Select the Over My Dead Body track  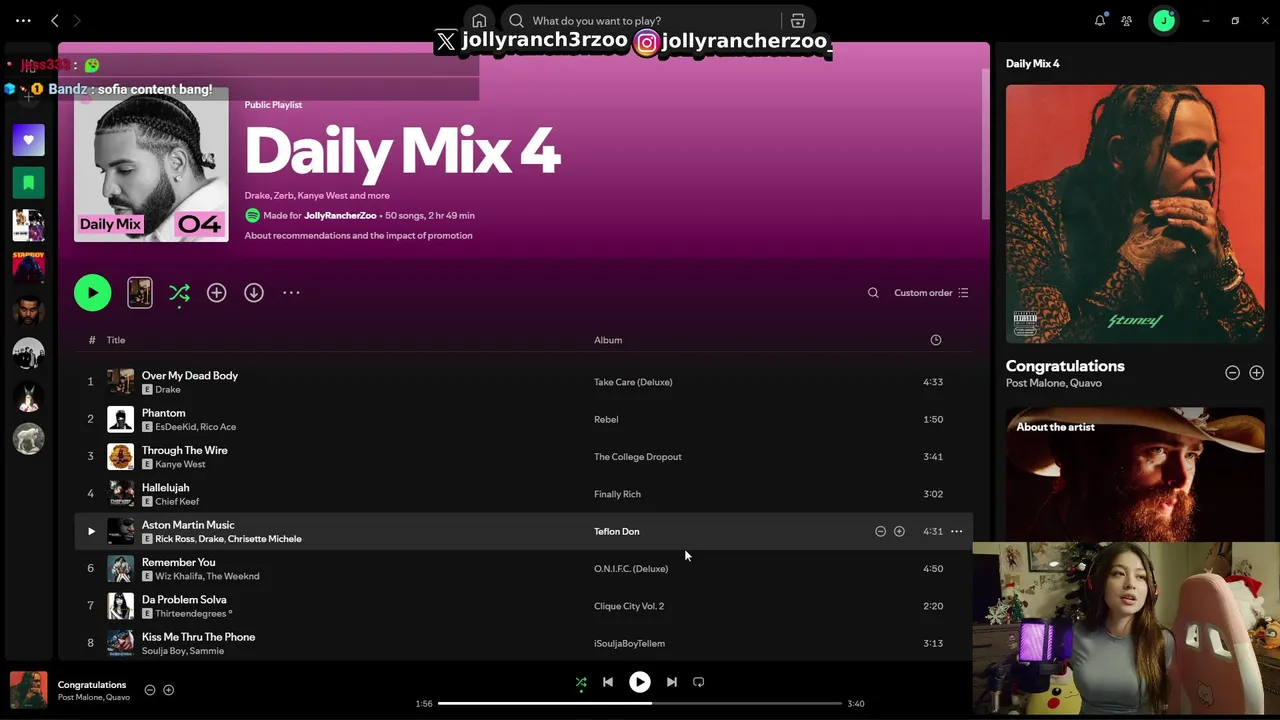[524, 382]
